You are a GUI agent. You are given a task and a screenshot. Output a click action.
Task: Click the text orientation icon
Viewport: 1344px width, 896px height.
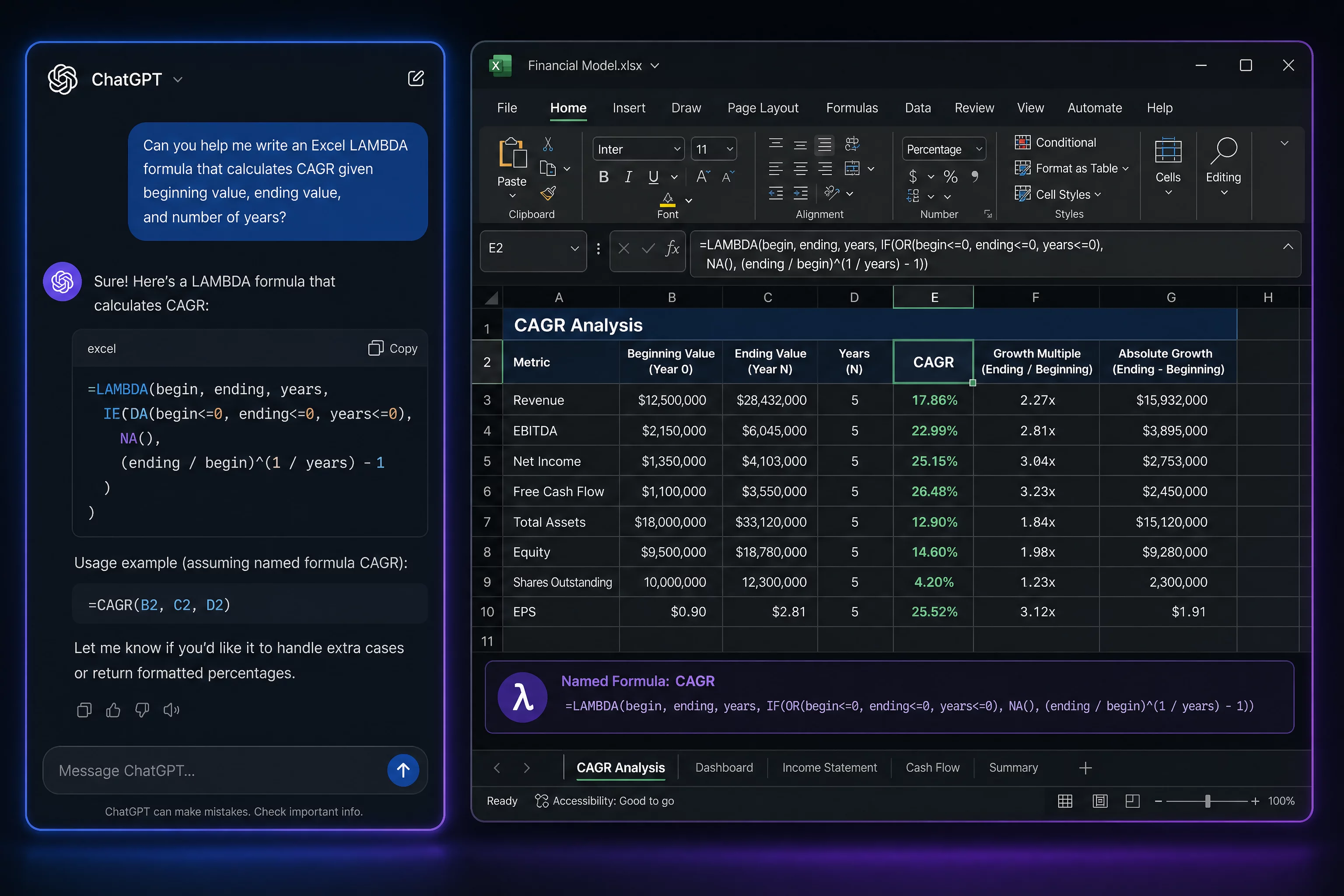tap(831, 193)
